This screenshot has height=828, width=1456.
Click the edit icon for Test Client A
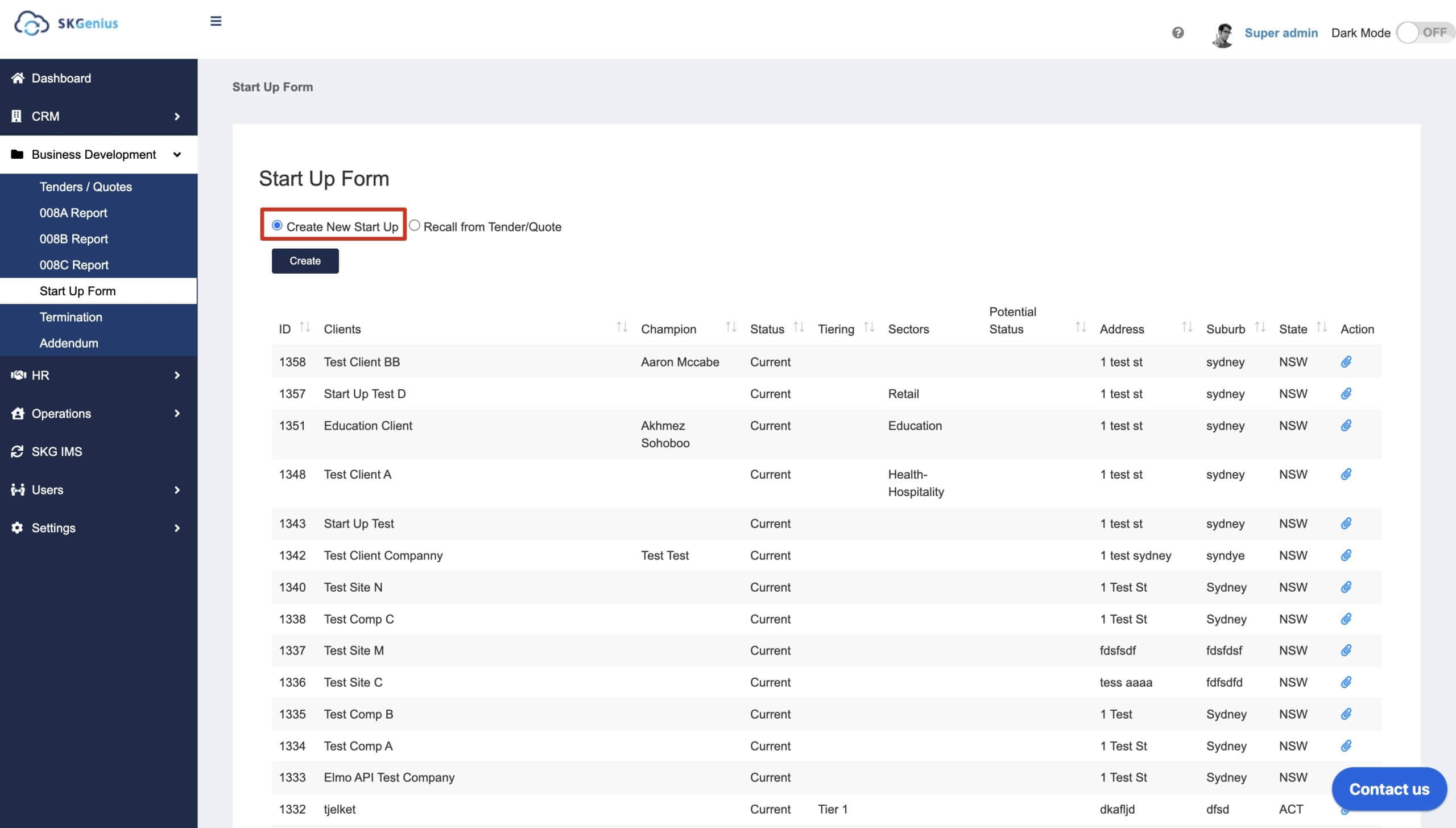[x=1346, y=474]
